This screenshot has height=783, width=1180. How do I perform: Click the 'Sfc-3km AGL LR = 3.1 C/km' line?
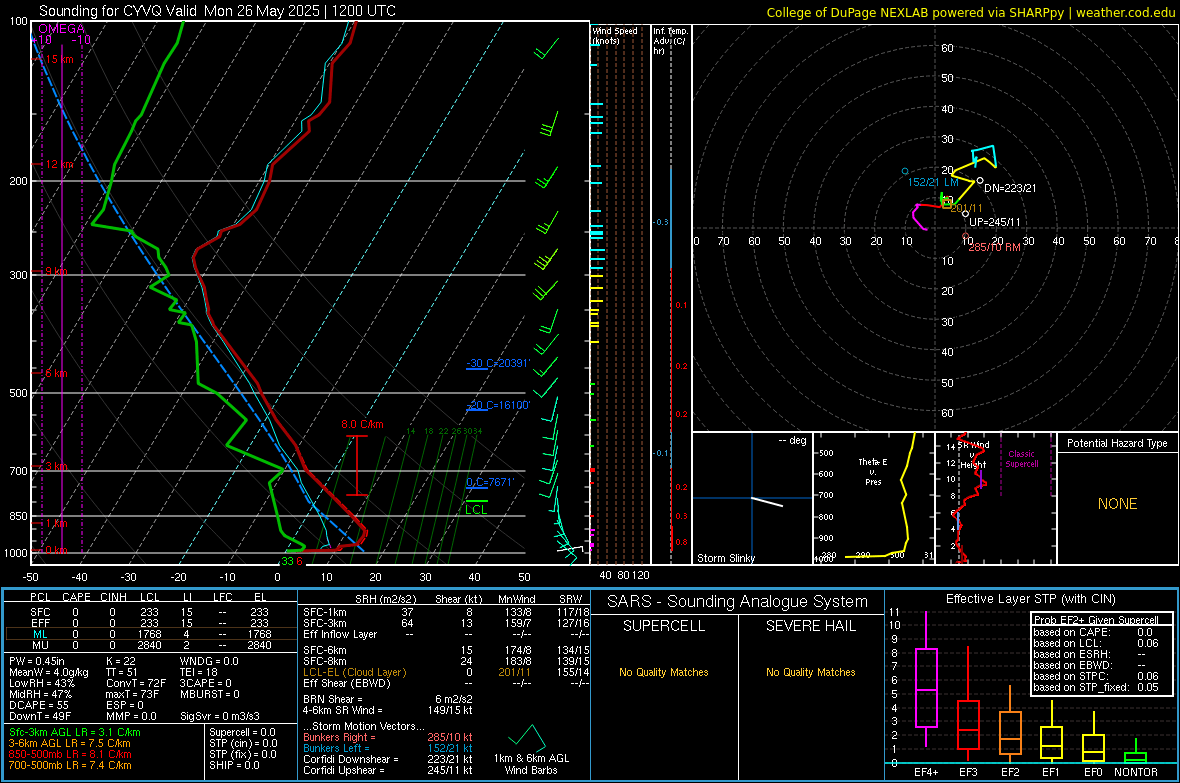pyautogui.click(x=75, y=733)
